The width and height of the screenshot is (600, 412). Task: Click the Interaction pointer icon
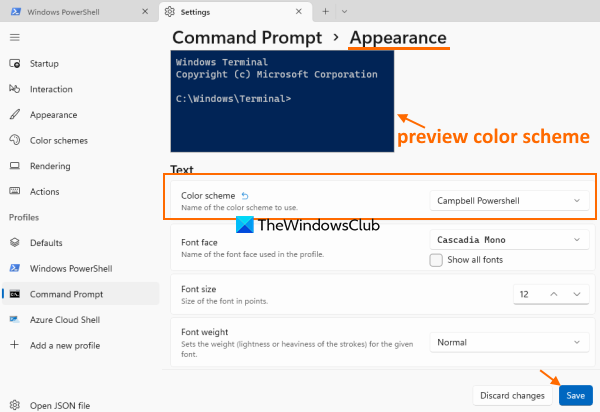[x=15, y=89]
